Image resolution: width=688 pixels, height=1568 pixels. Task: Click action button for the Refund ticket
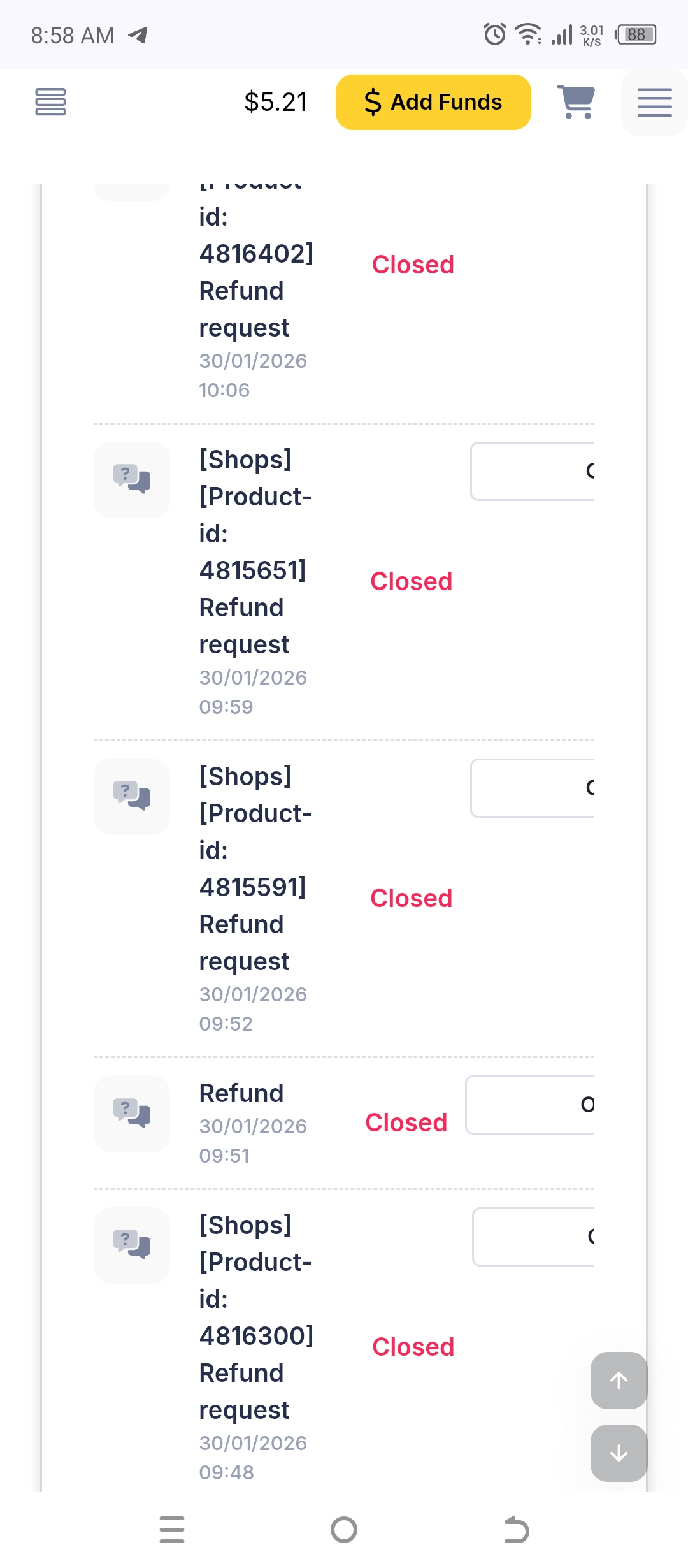click(x=530, y=1105)
